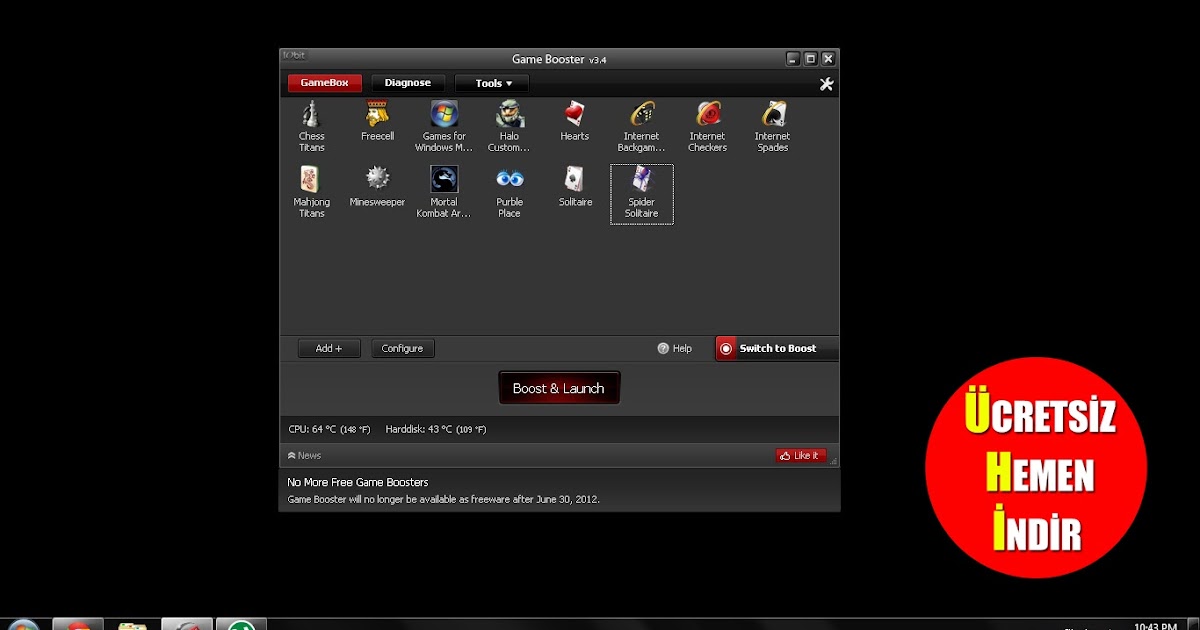The width and height of the screenshot is (1200, 630).
Task: Select the Minesweeper game icon
Action: [377, 179]
